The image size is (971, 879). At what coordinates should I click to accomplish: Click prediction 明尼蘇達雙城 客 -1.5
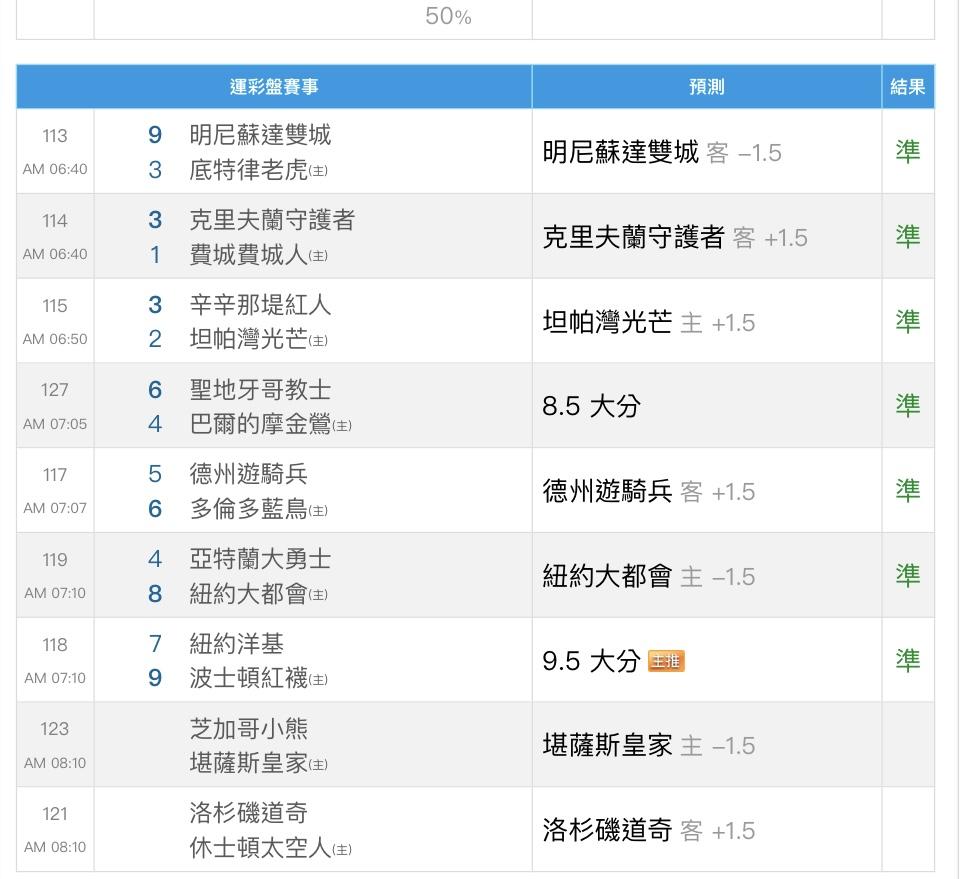662,152
